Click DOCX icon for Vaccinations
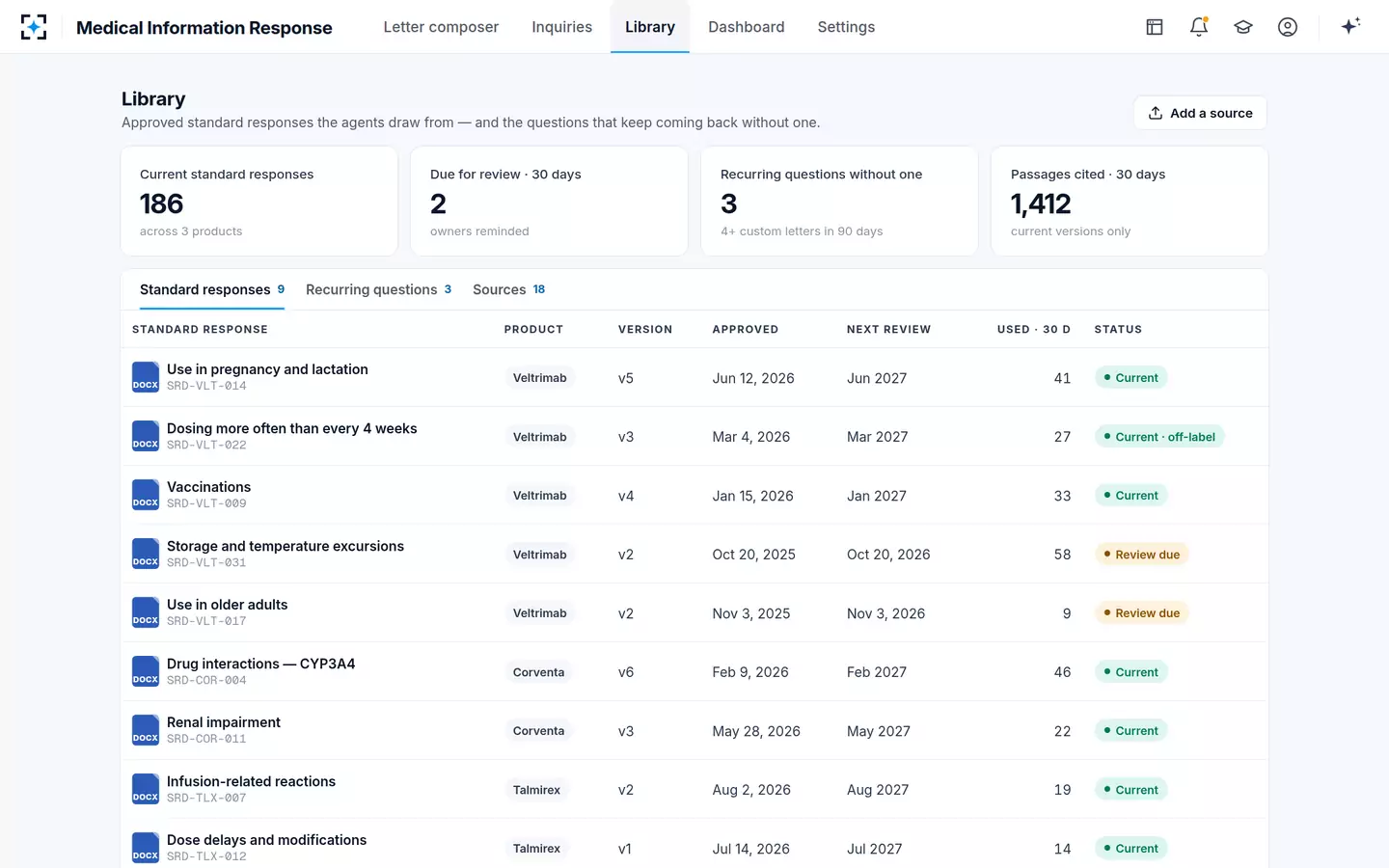 click(146, 495)
